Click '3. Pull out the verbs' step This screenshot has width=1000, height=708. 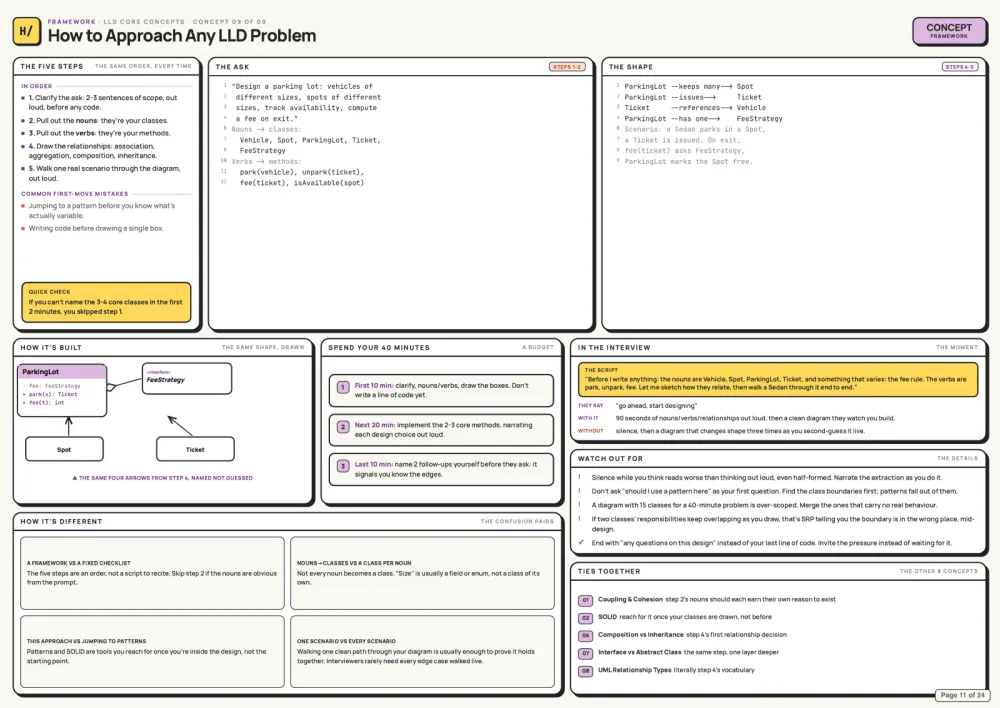99,133
